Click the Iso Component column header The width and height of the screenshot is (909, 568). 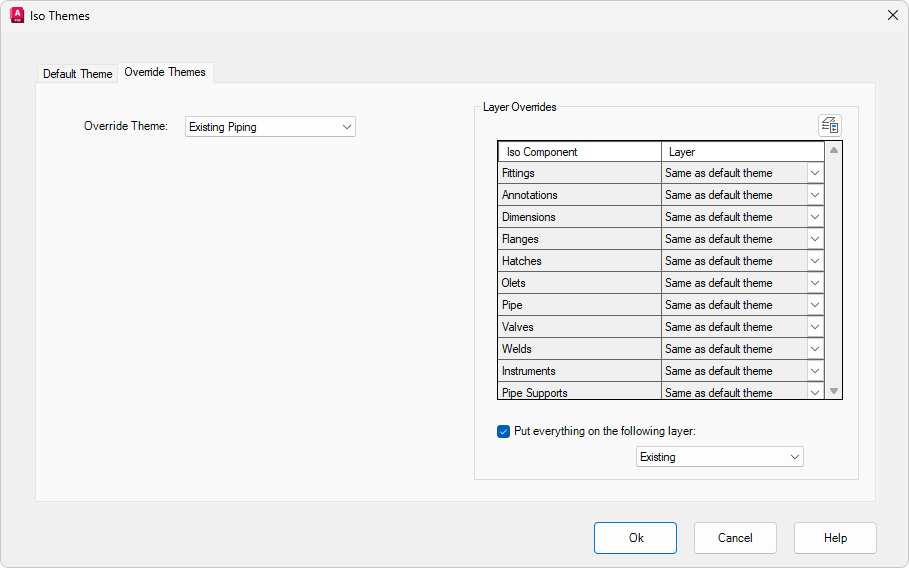click(579, 152)
